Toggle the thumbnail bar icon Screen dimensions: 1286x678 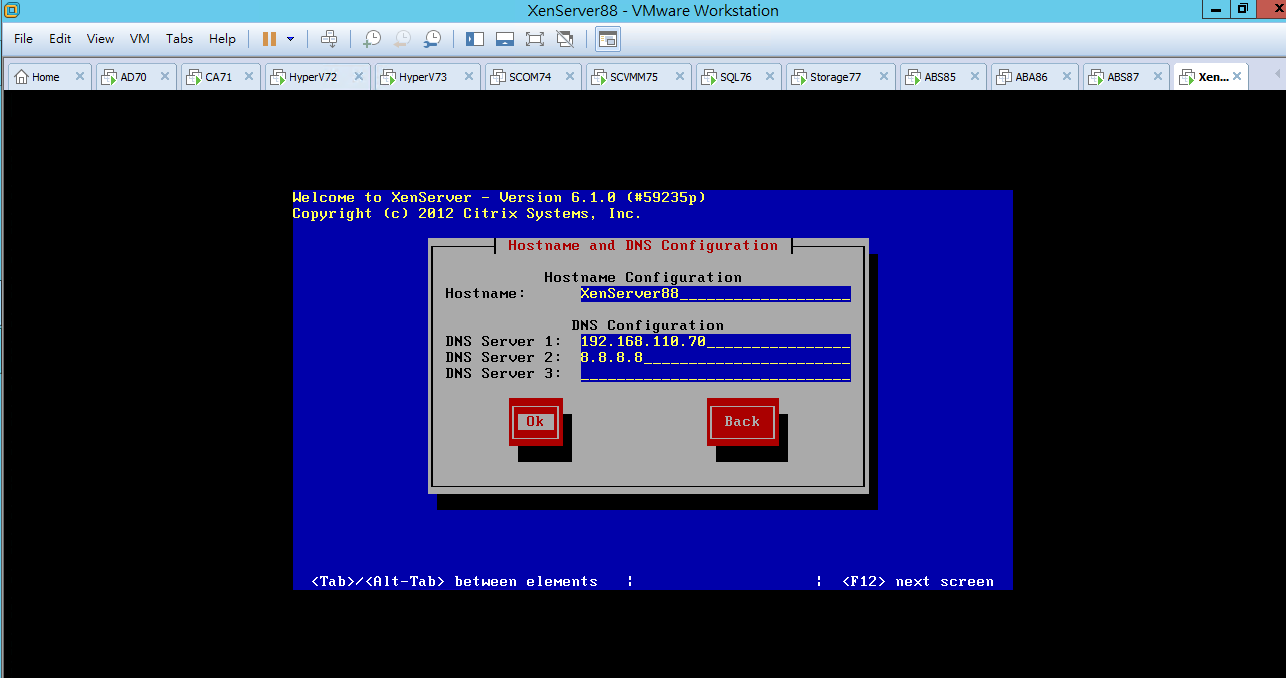pyautogui.click(x=505, y=39)
